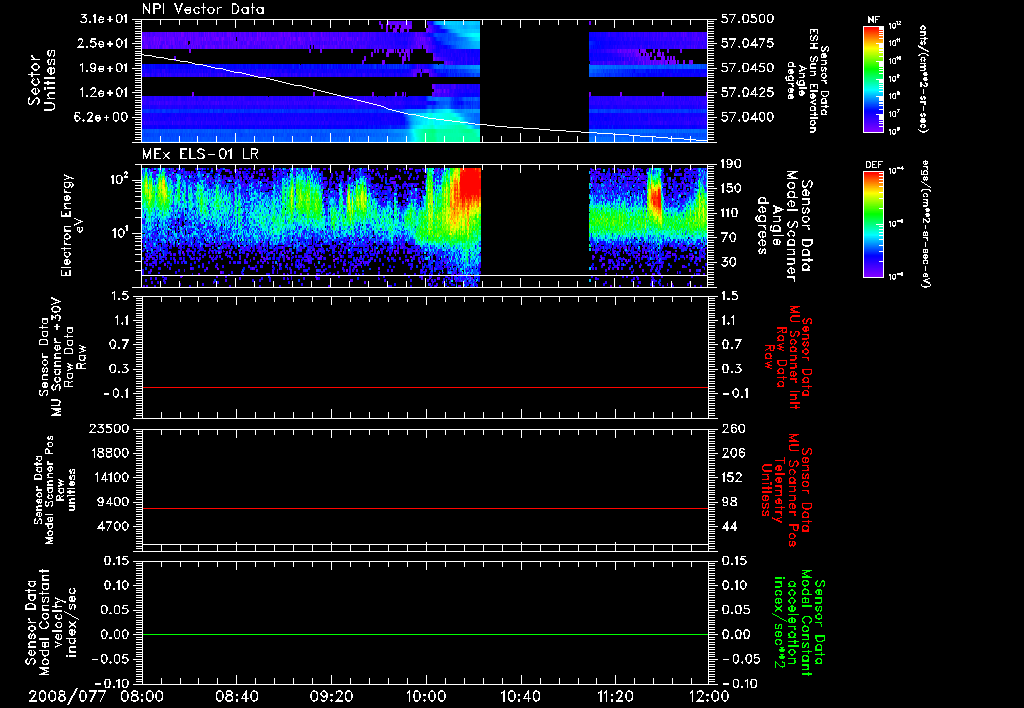1024x708 pixels.
Task: Click the '14100' scanner position tick value
Action: tap(108, 477)
